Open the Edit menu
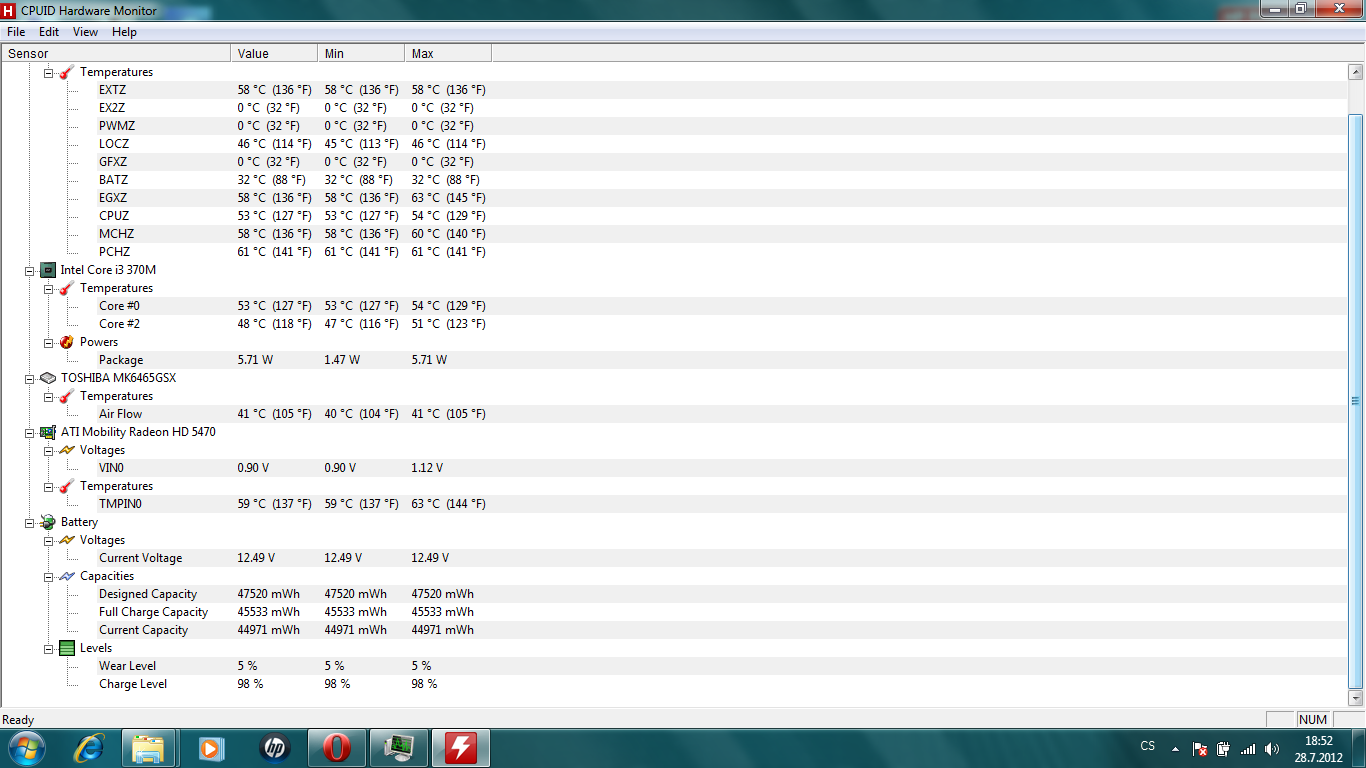Screen dimensions: 1366x768 pos(49,32)
